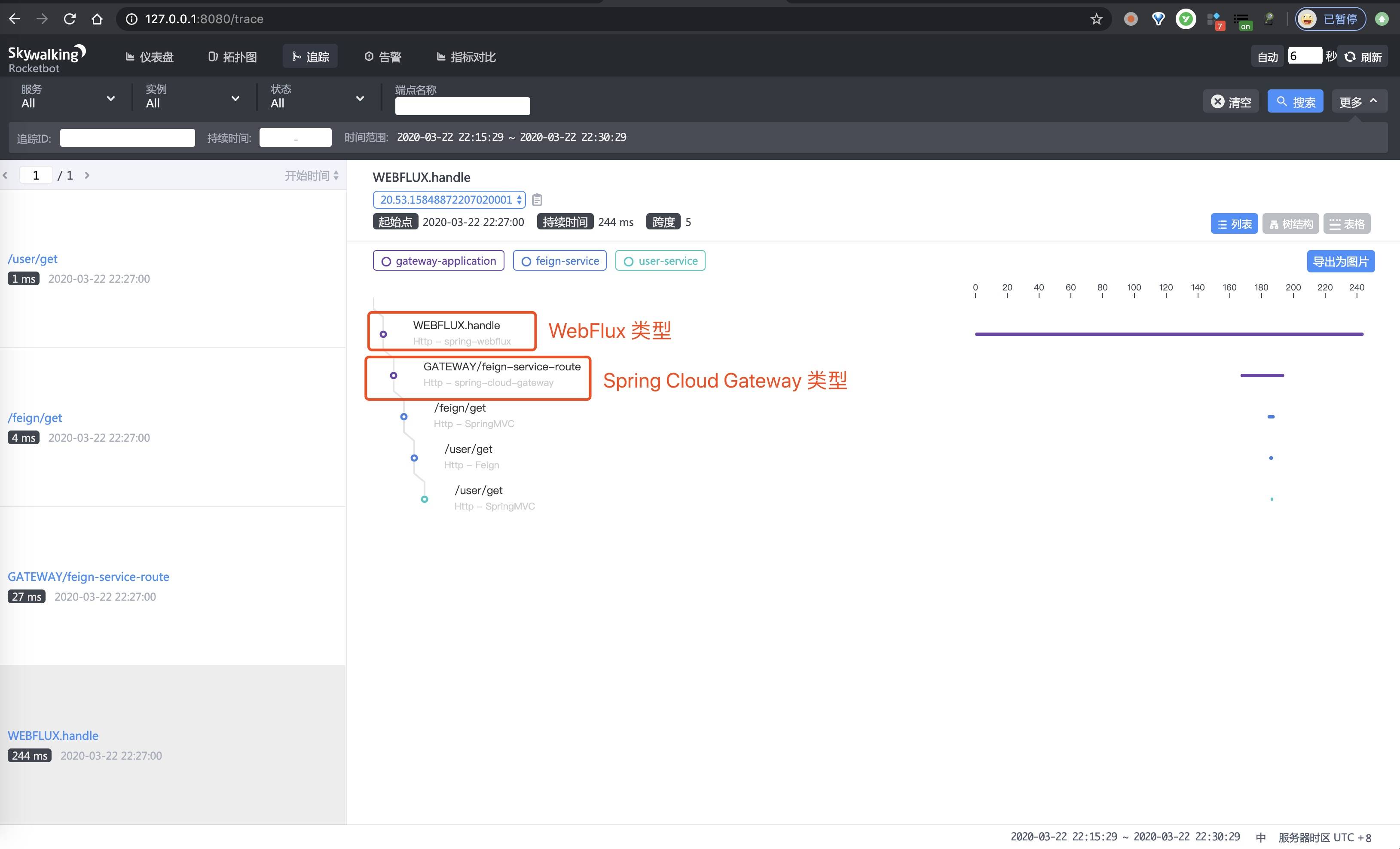This screenshot has width=1400, height=849.
Task: Click the long WEBFLUX.handle duration bar
Action: pyautogui.click(x=1169, y=334)
